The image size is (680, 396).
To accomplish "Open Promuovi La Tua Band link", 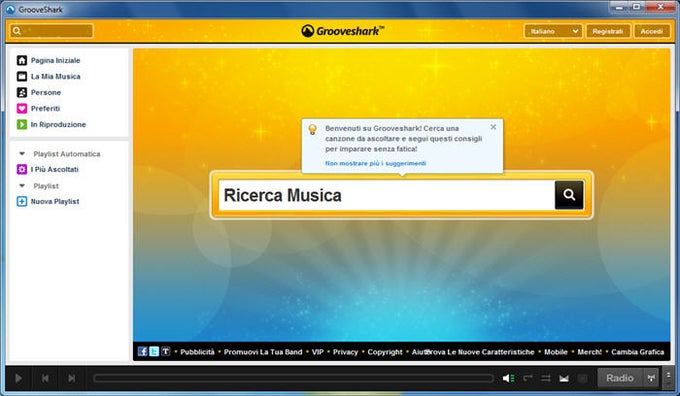I will point(263,352).
